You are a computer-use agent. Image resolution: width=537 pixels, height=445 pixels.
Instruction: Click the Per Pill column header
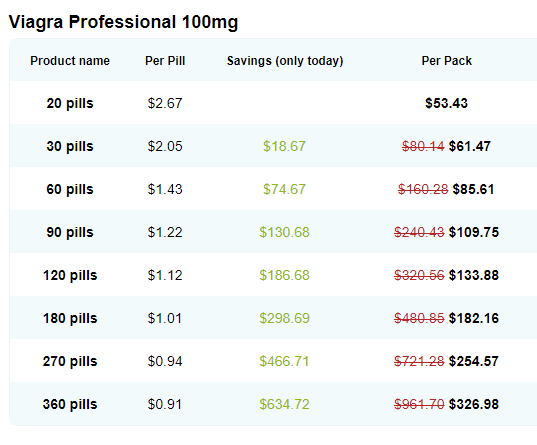tap(165, 61)
